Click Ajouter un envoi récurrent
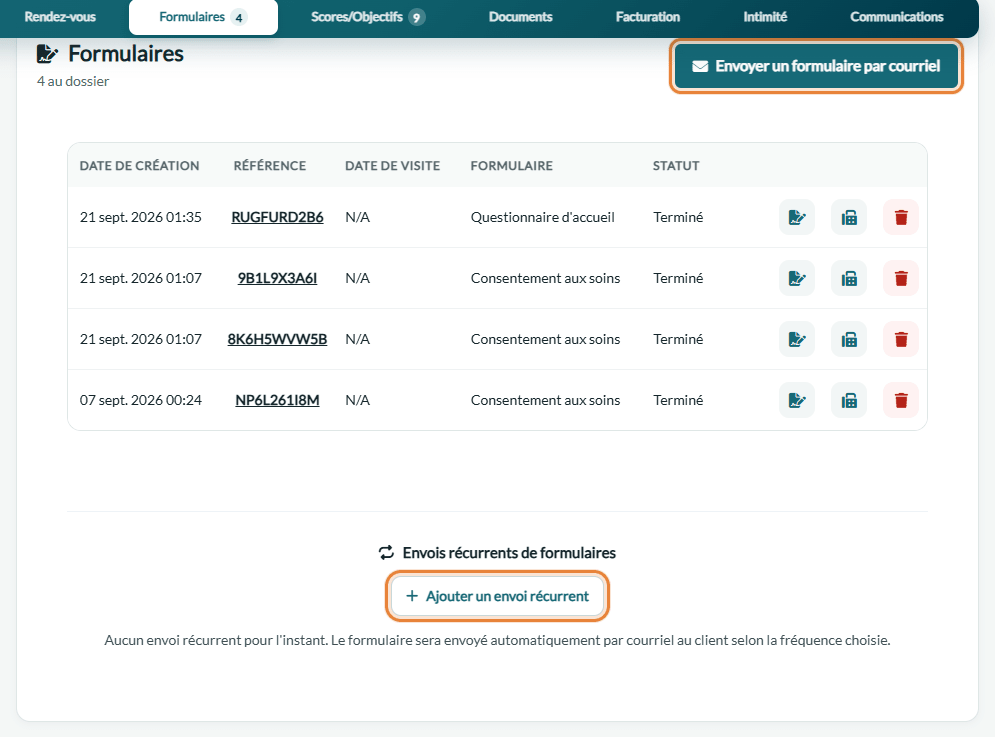Image resolution: width=995 pixels, height=737 pixels. click(498, 596)
